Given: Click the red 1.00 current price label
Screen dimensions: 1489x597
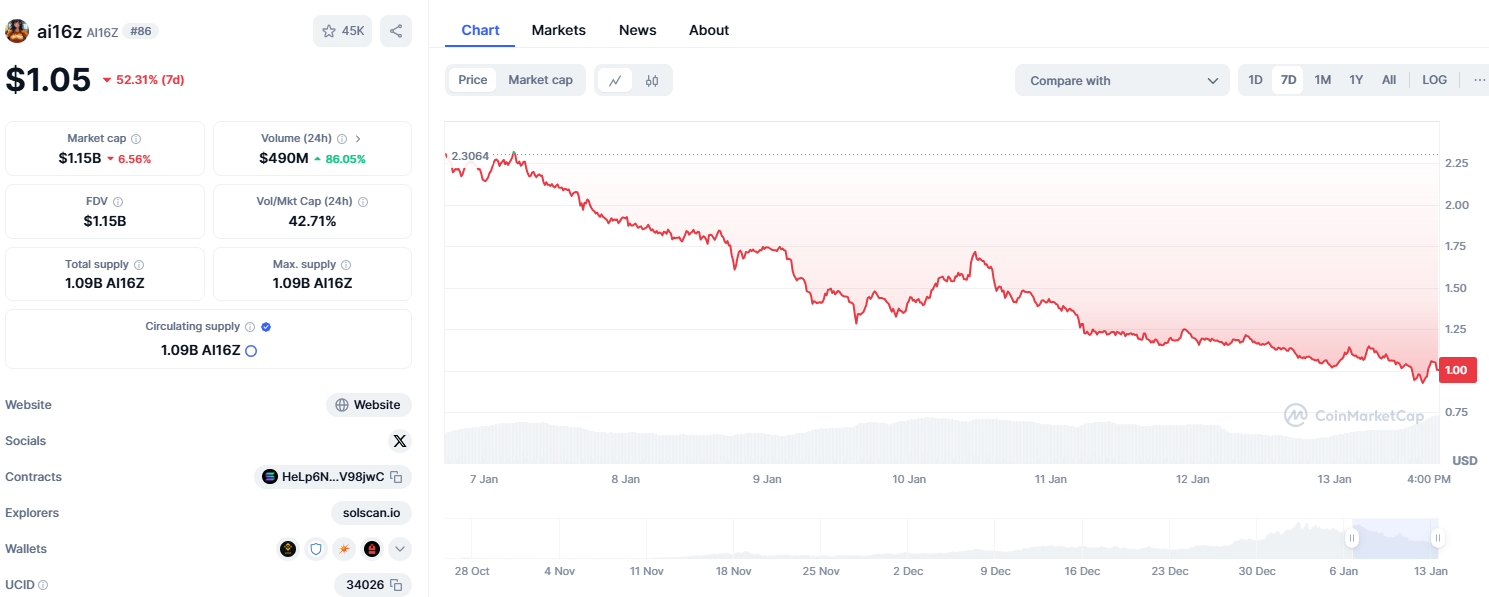Looking at the screenshot, I should click(1456, 370).
